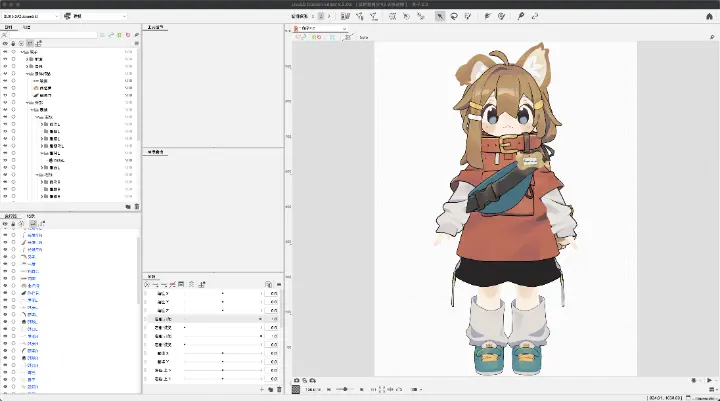Toggle lock icon in deformer panel header
The image size is (720, 401).
click(x=13, y=224)
